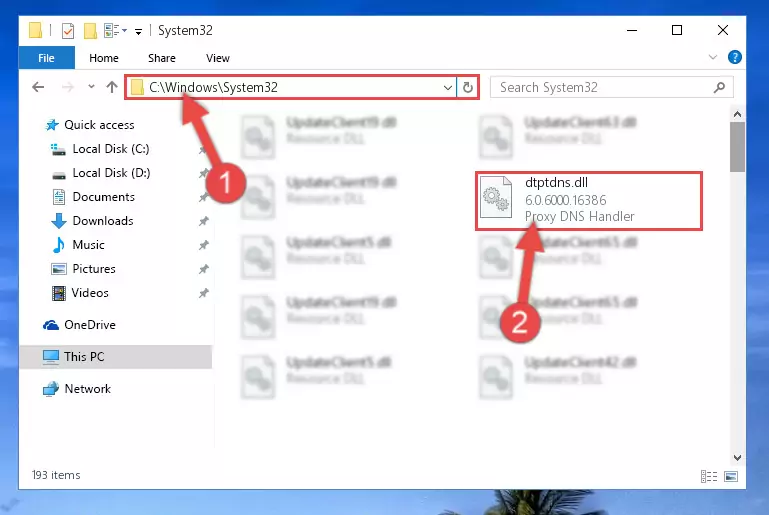Click the pin icon next to Downloads
The height and width of the screenshot is (515, 769).
pos(204,221)
